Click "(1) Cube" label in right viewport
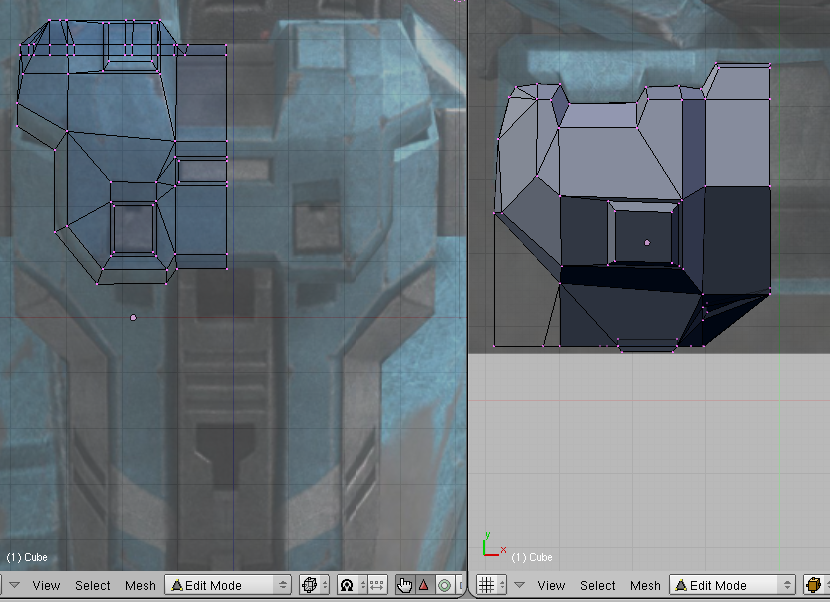 (532, 557)
